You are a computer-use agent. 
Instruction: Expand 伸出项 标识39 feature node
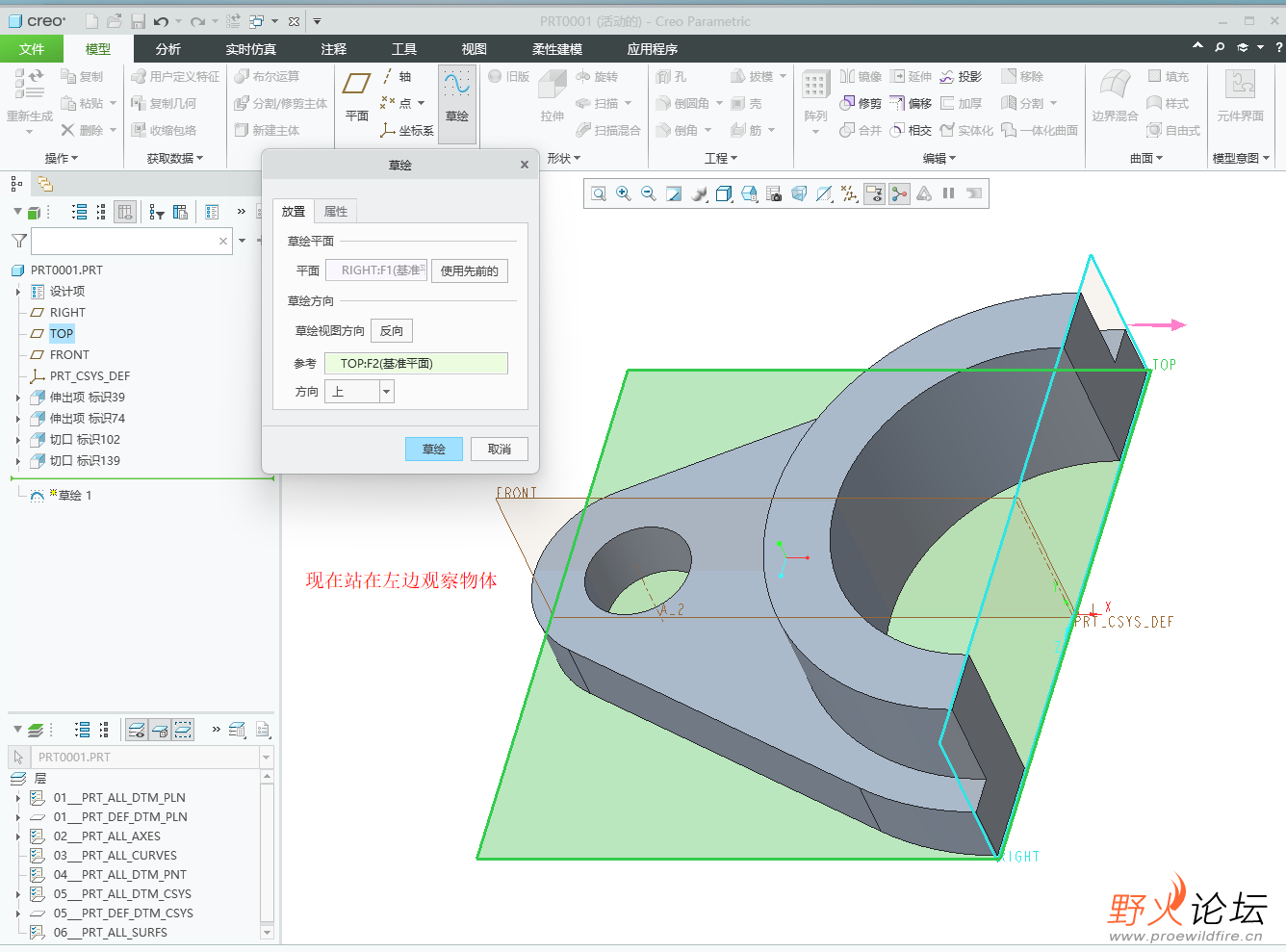click(x=18, y=398)
